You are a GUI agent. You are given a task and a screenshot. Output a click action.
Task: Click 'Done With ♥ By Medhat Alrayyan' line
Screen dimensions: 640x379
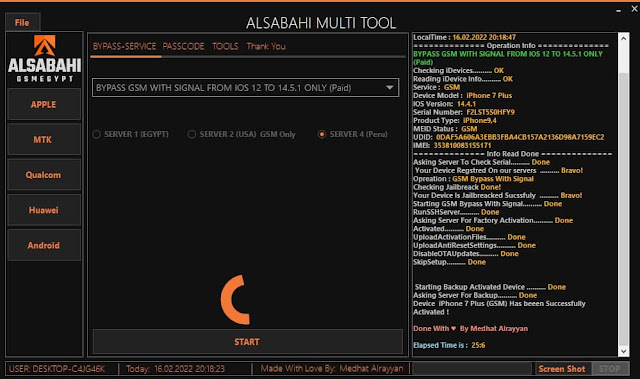(470, 328)
